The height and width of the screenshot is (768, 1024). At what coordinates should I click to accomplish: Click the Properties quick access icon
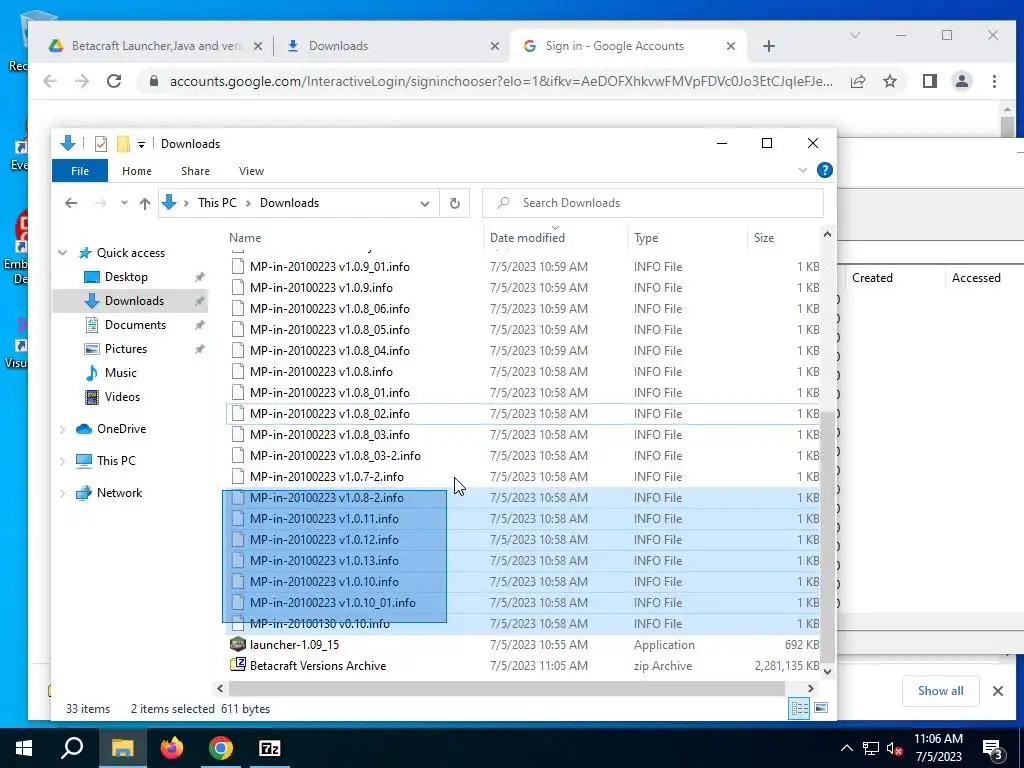pos(101,144)
